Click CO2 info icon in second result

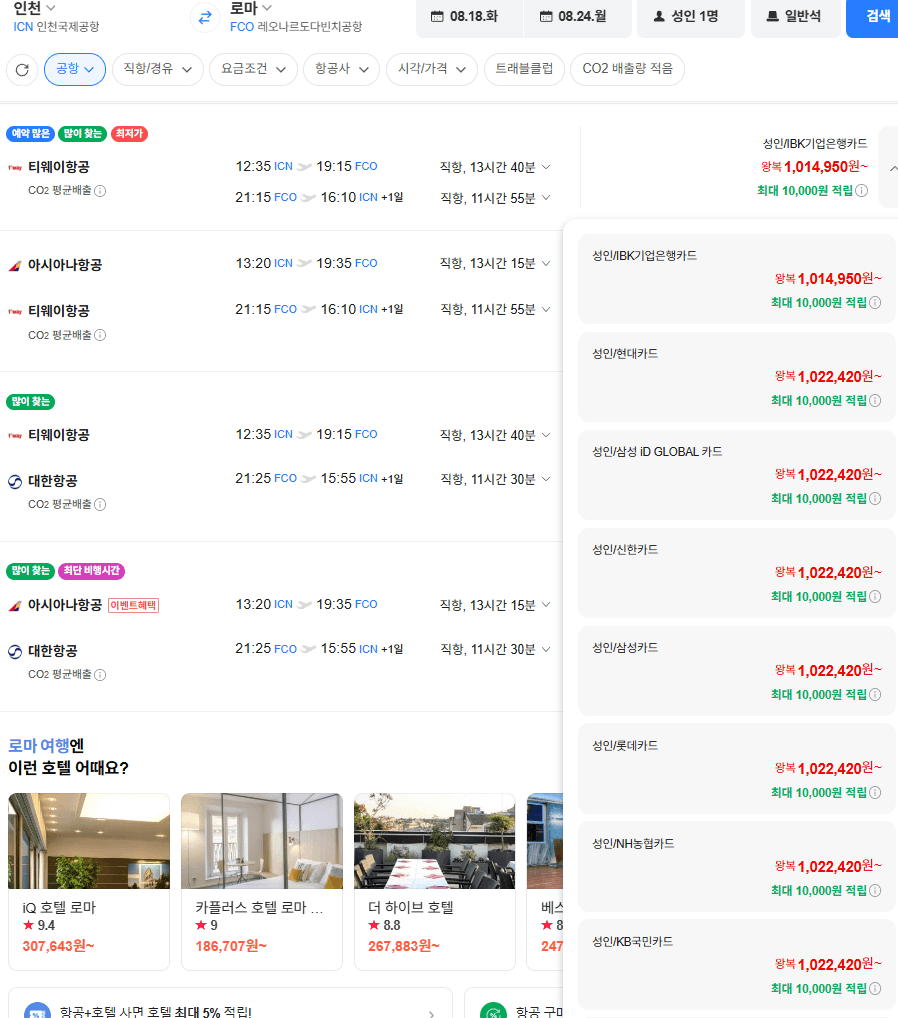pyautogui.click(x=100, y=335)
